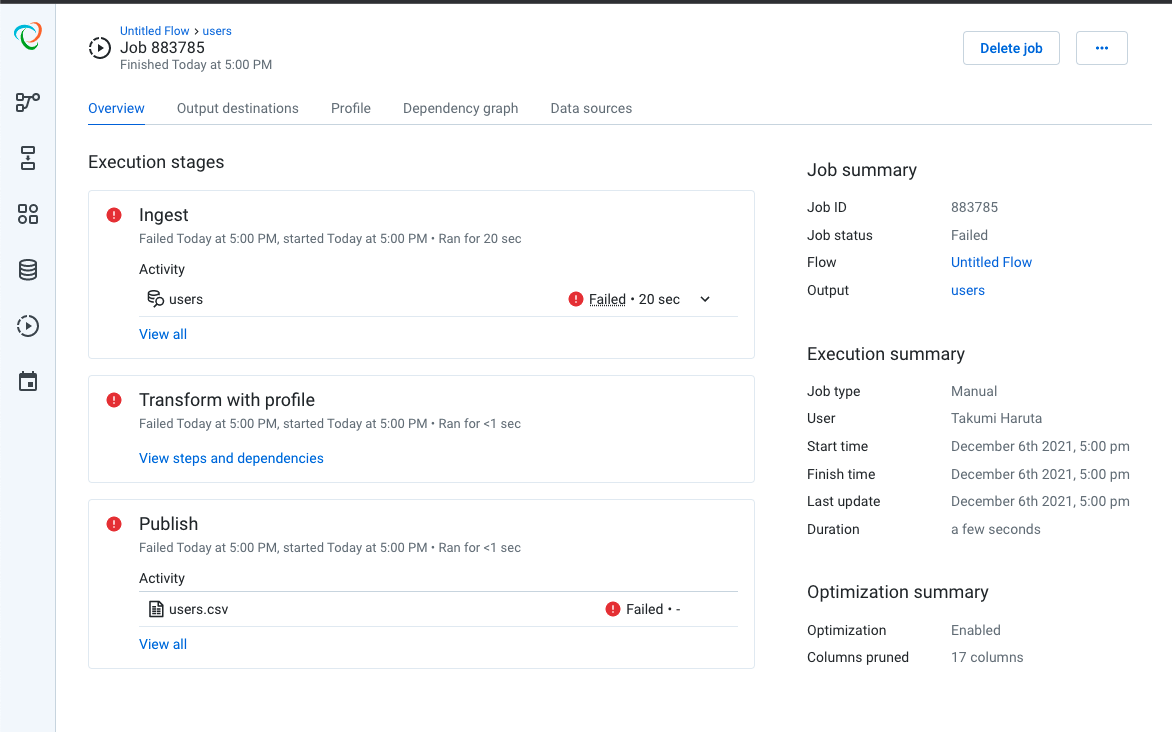Open Job history from the sidebar

tap(27, 326)
